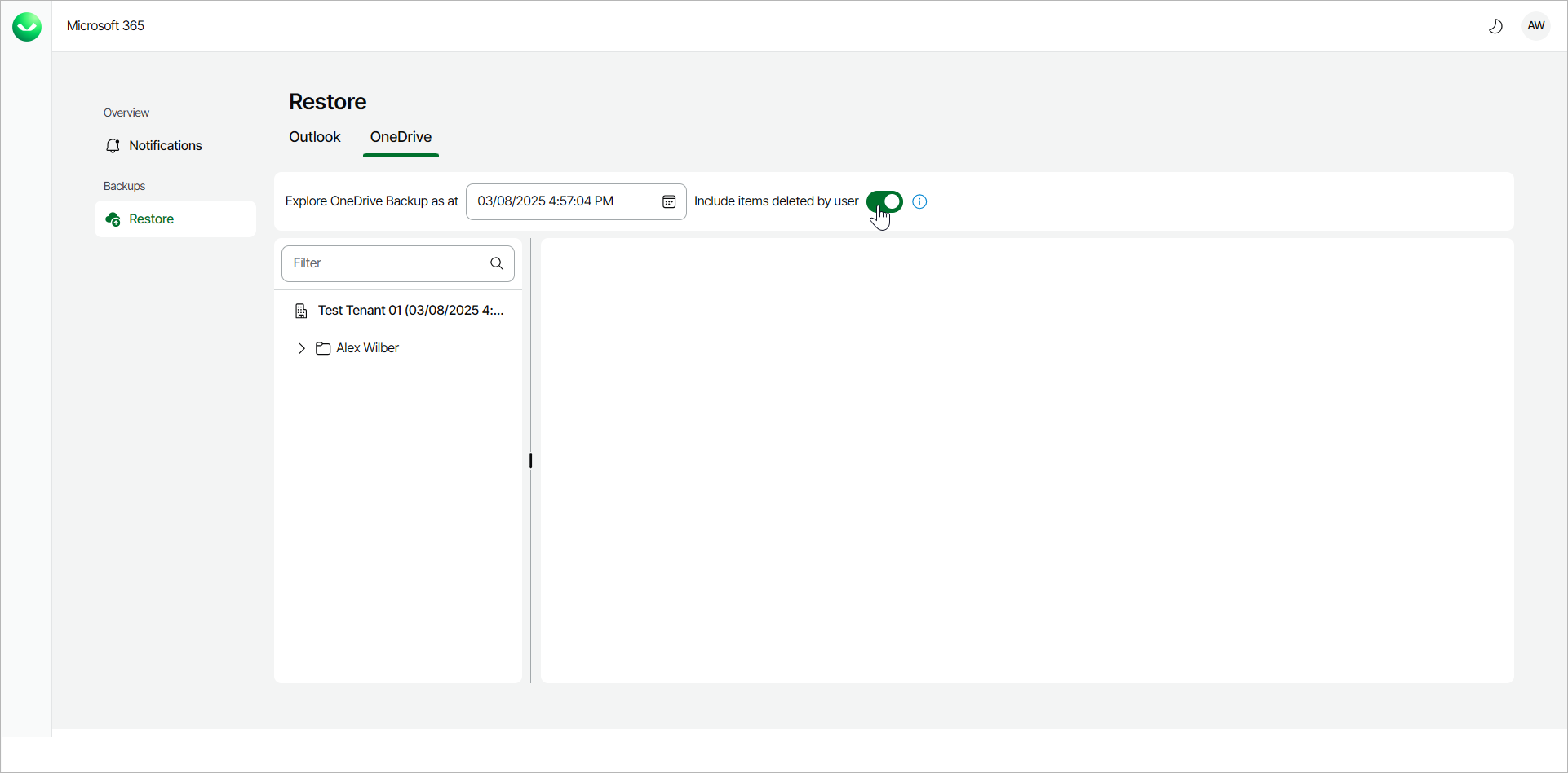Screen dimensions: 1568x773
Task: Click the green app logo in the top-left corner
Action: [x=26, y=26]
